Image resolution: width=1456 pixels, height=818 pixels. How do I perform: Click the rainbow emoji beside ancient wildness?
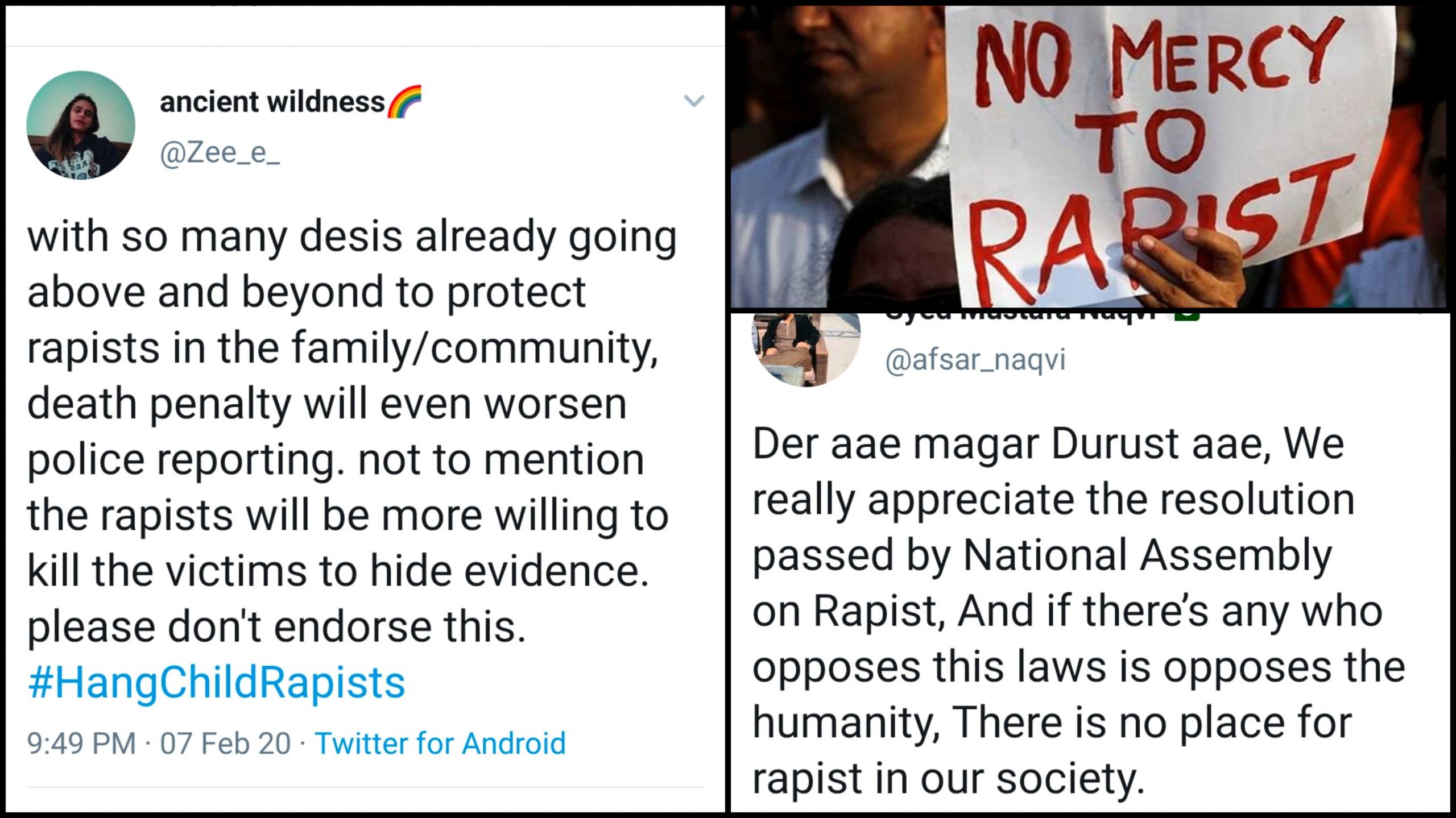coord(404,102)
